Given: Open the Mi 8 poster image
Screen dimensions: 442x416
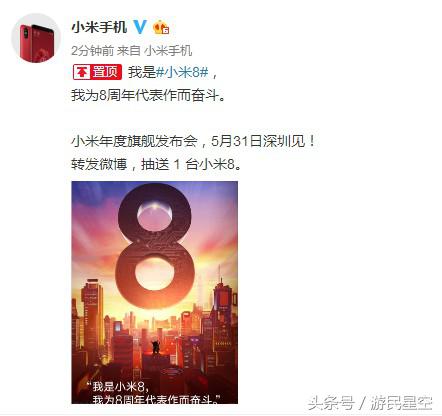Looking at the screenshot, I should click(x=155, y=292).
